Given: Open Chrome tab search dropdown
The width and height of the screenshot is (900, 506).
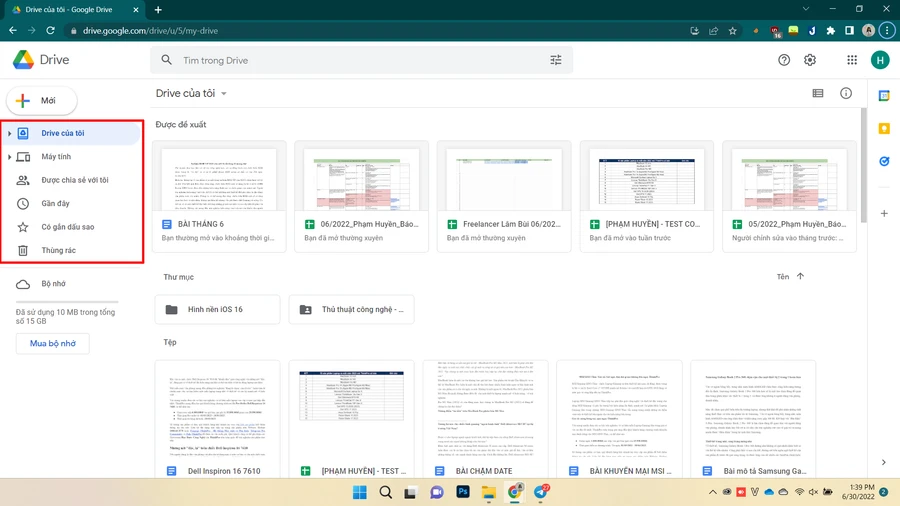Looking at the screenshot, I should [806, 9].
